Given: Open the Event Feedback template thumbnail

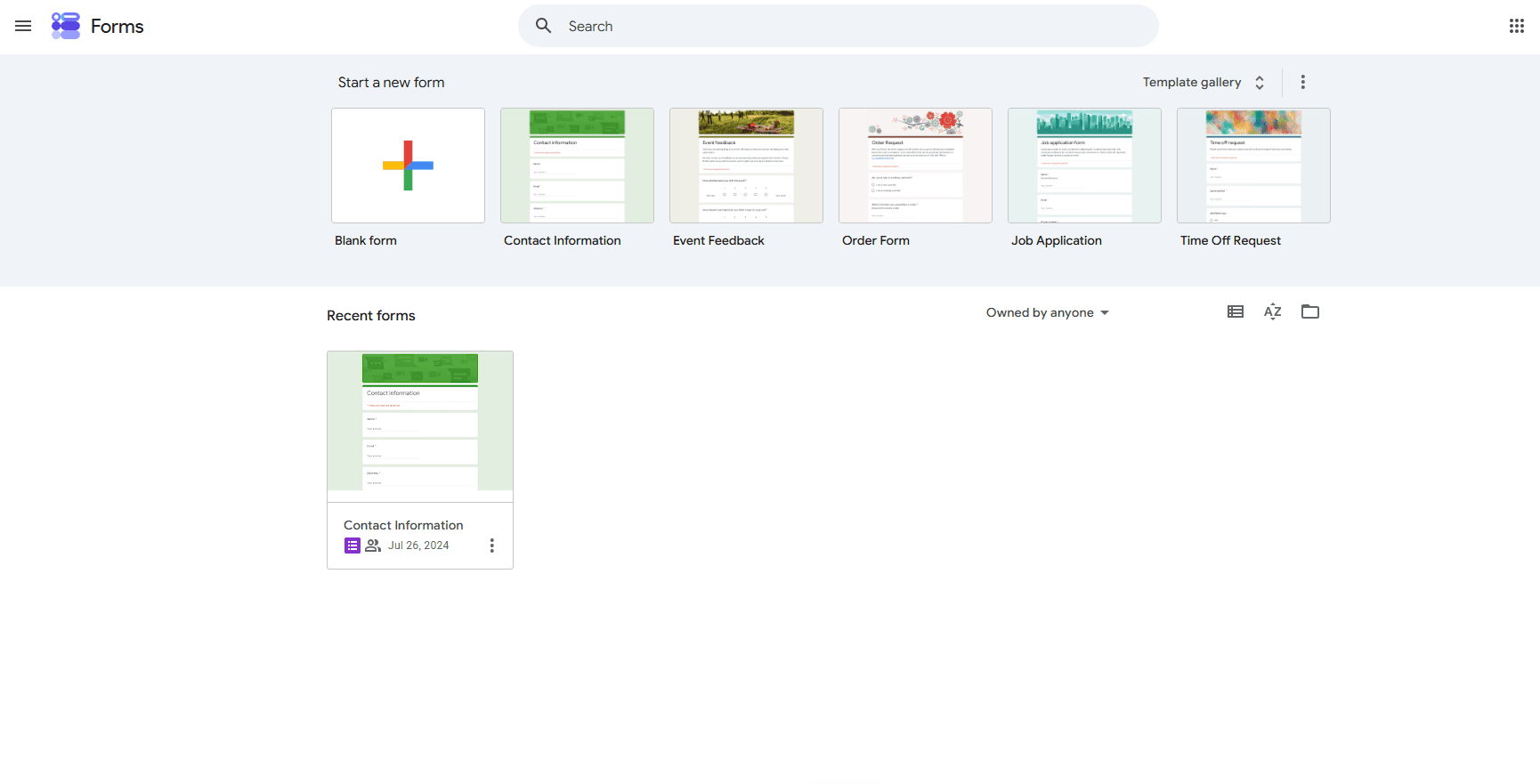Looking at the screenshot, I should click(x=746, y=166).
